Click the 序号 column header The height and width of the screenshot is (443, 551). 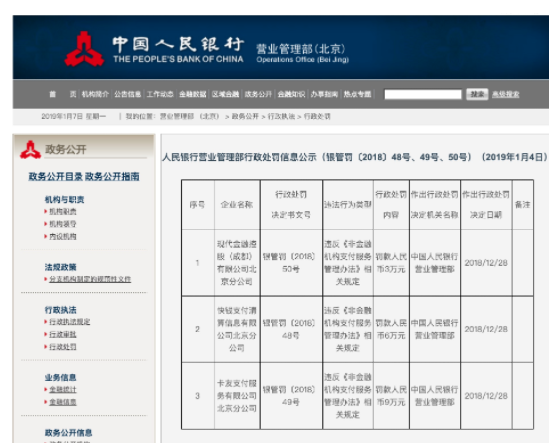coord(197,205)
